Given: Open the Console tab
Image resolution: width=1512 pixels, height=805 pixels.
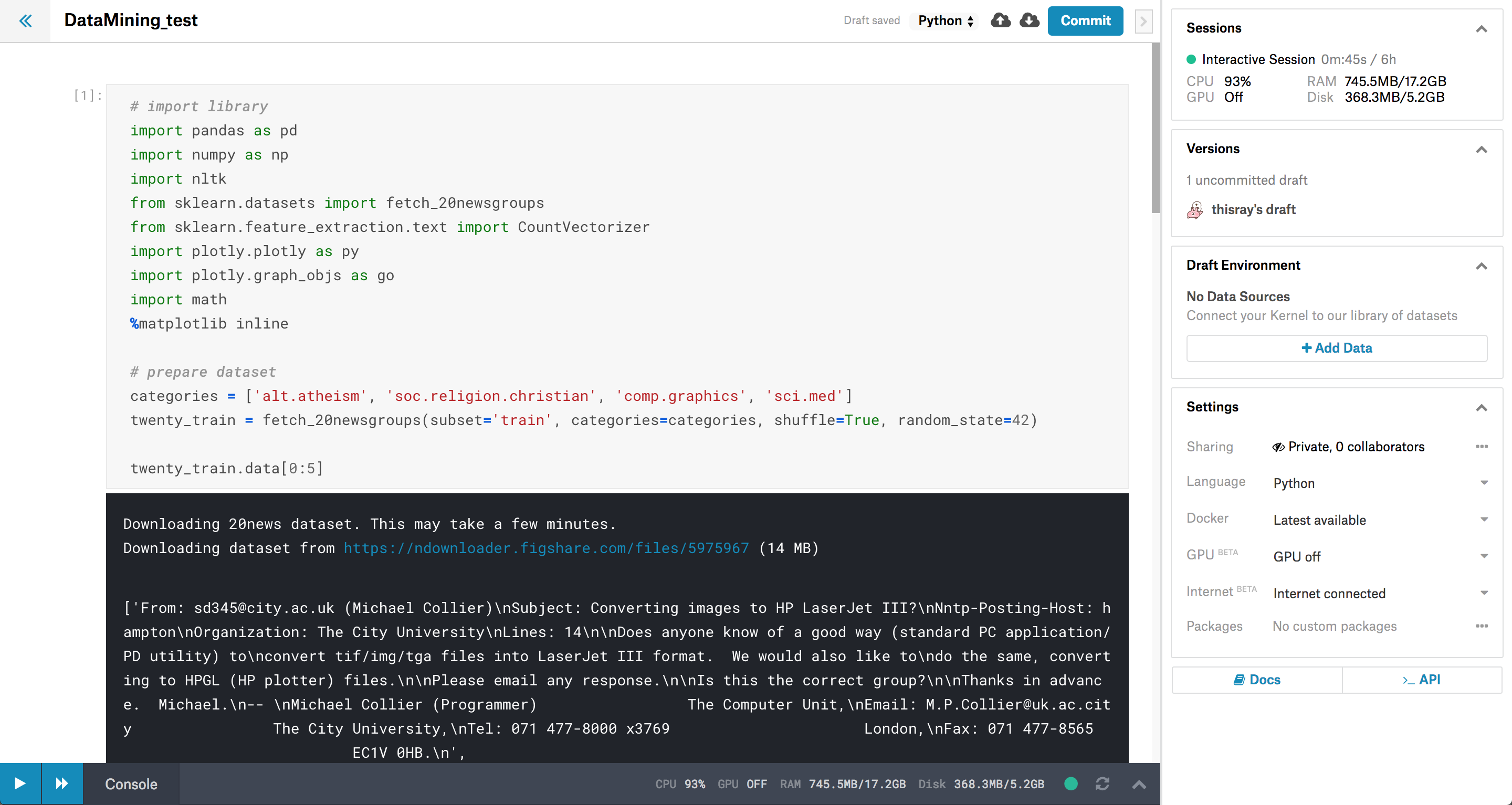Looking at the screenshot, I should coord(131,784).
